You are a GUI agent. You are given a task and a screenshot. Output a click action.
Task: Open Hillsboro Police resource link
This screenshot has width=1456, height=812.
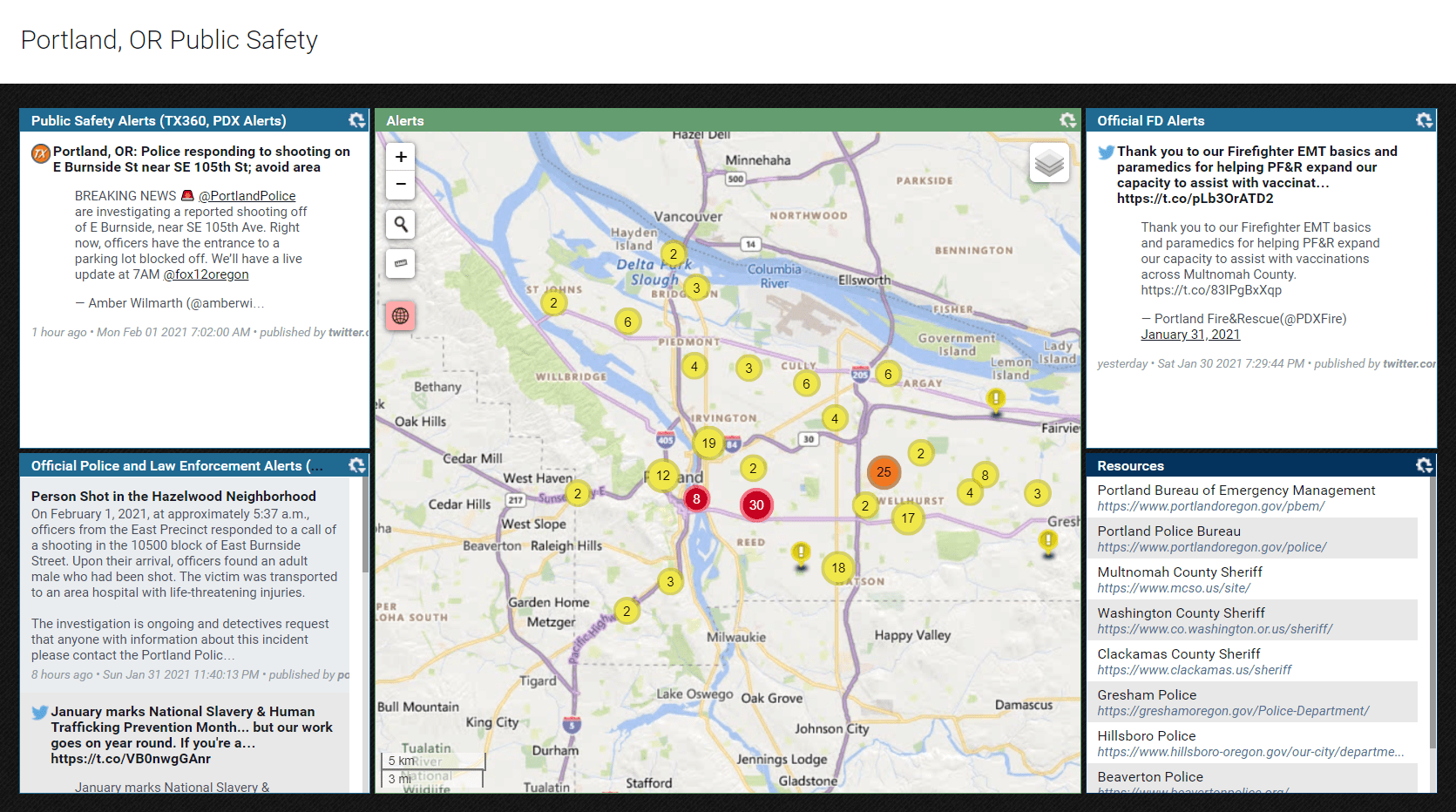[1249, 743]
